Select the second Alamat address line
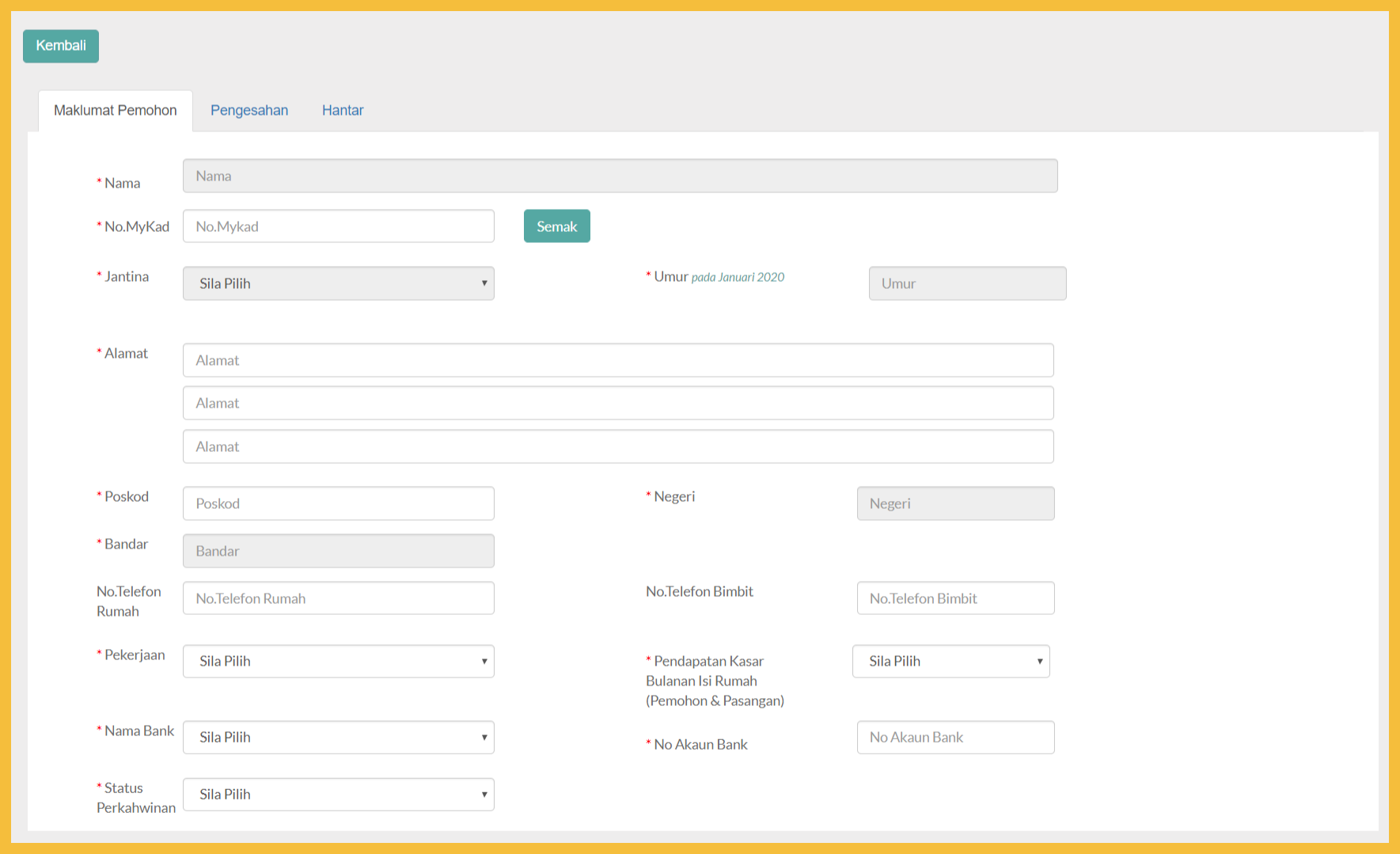Image resolution: width=1400 pixels, height=854 pixels. [x=617, y=403]
